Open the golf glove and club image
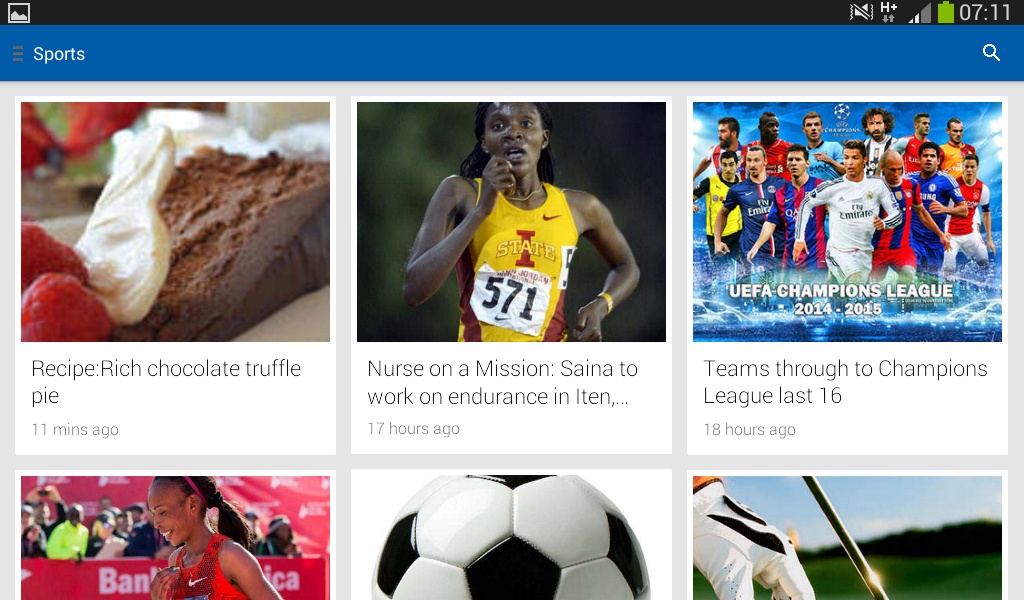 [847, 537]
